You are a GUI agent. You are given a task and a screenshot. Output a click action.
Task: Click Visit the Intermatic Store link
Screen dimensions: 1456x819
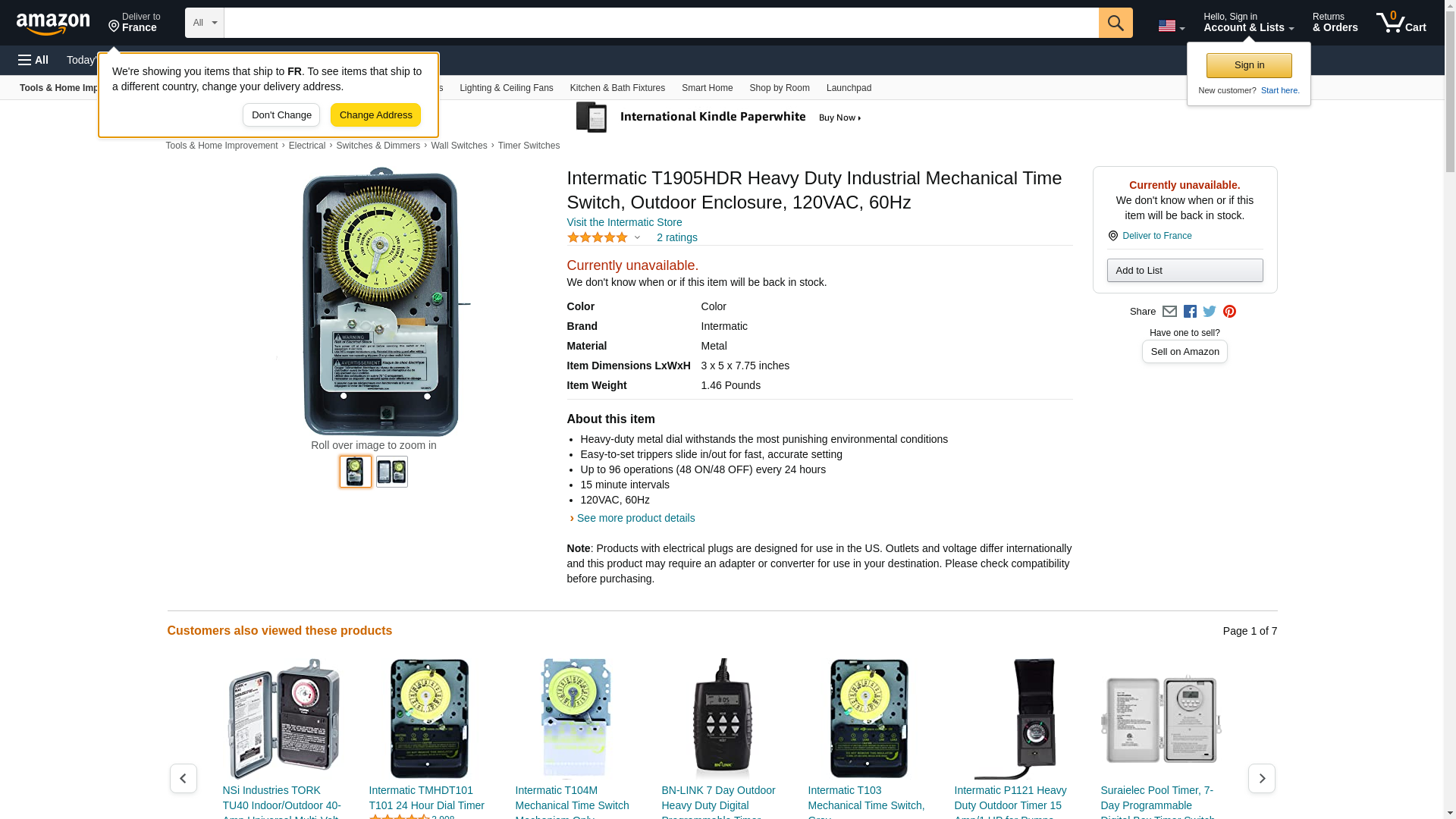624,222
